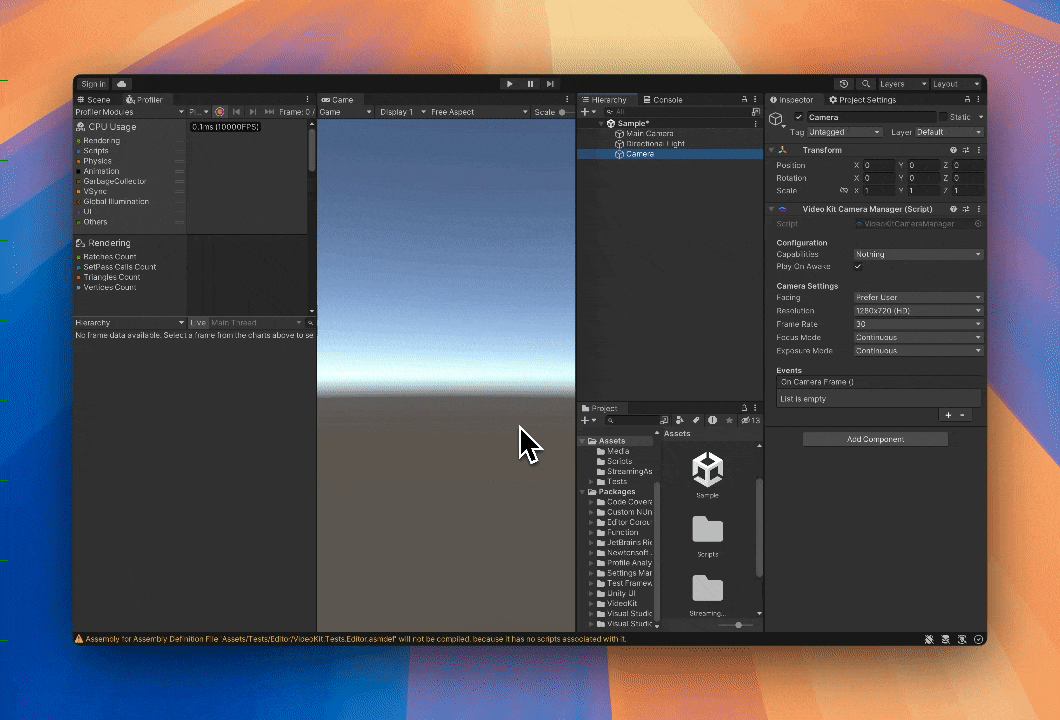This screenshot has width=1060, height=720.
Task: Click the Hierarchy panel lock icon
Action: click(743, 100)
